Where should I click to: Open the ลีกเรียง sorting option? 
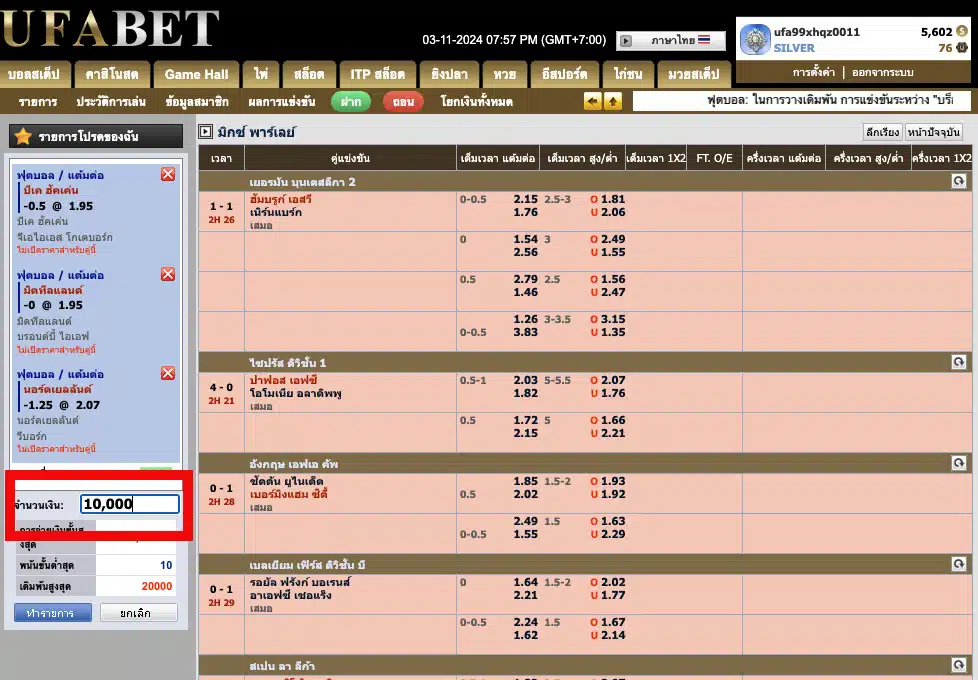883,132
